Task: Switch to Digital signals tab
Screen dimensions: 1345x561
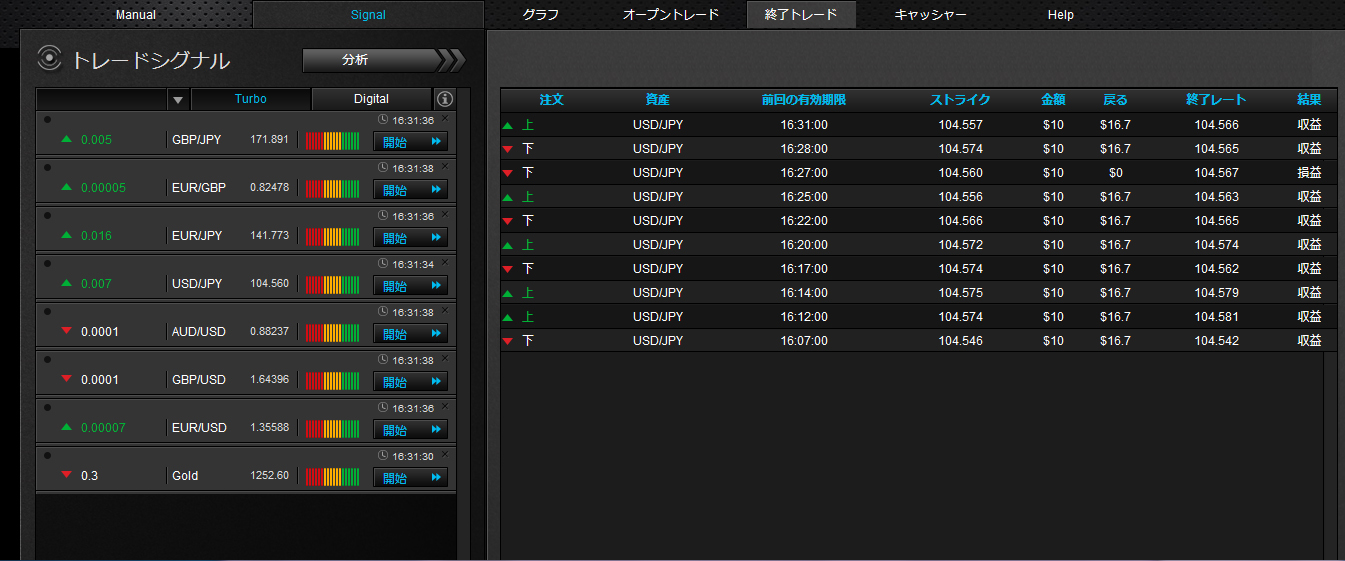Action: tap(371, 99)
